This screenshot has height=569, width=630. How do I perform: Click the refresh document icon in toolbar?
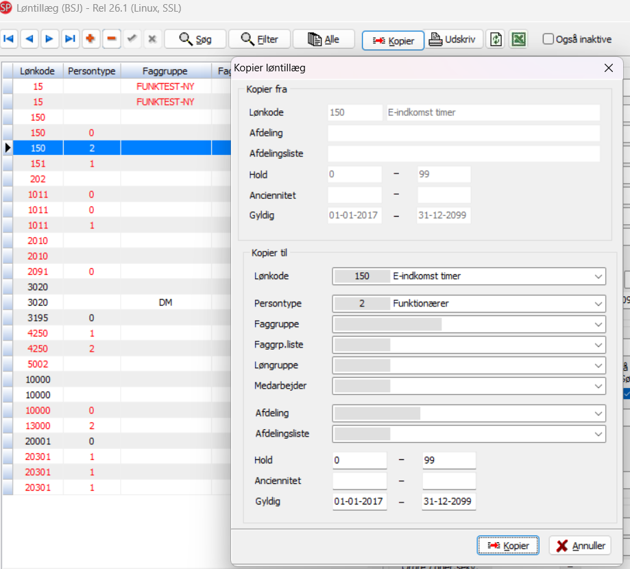[496, 39]
